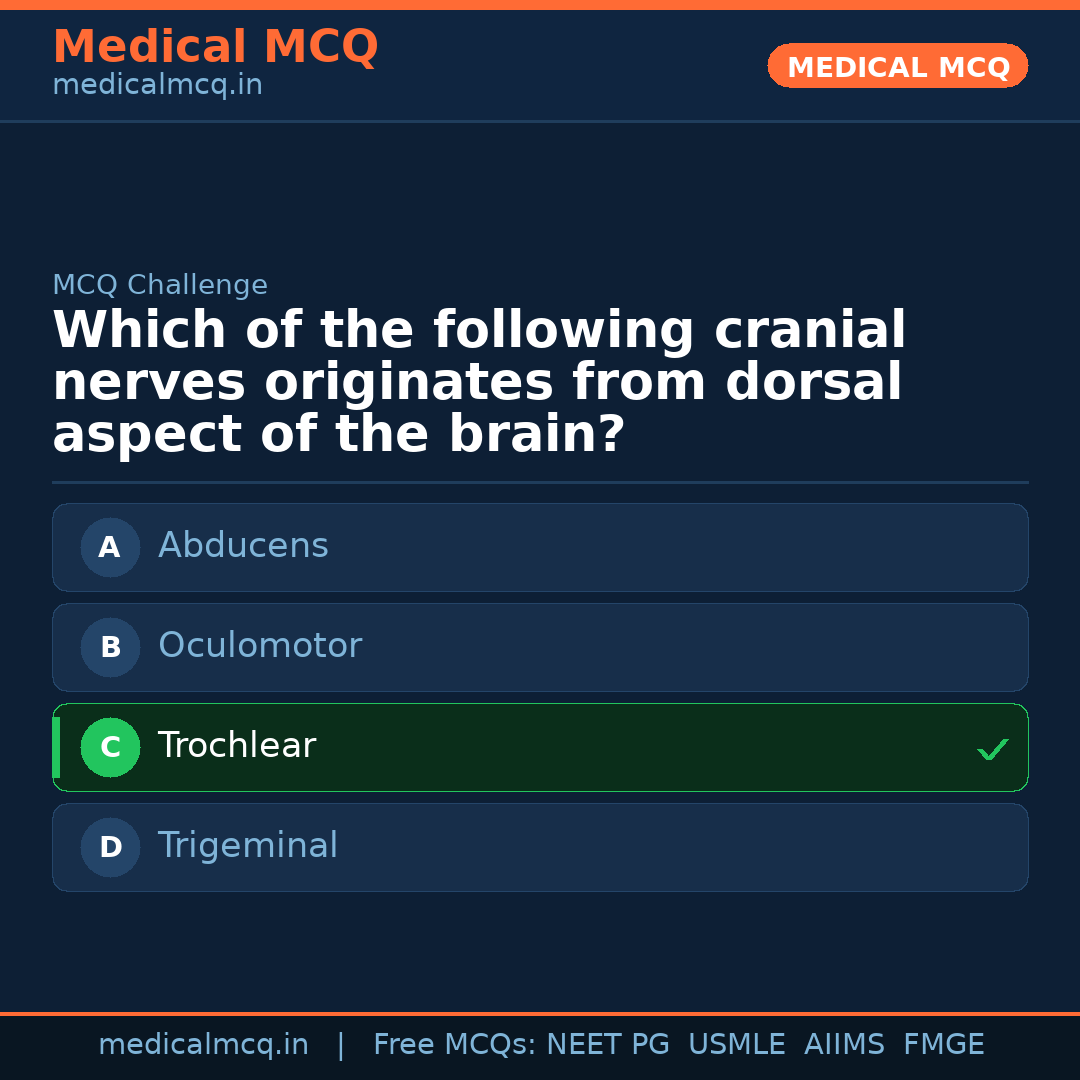Switch to the NEET PG section
The height and width of the screenshot is (1080, 1080).
pos(608,1043)
